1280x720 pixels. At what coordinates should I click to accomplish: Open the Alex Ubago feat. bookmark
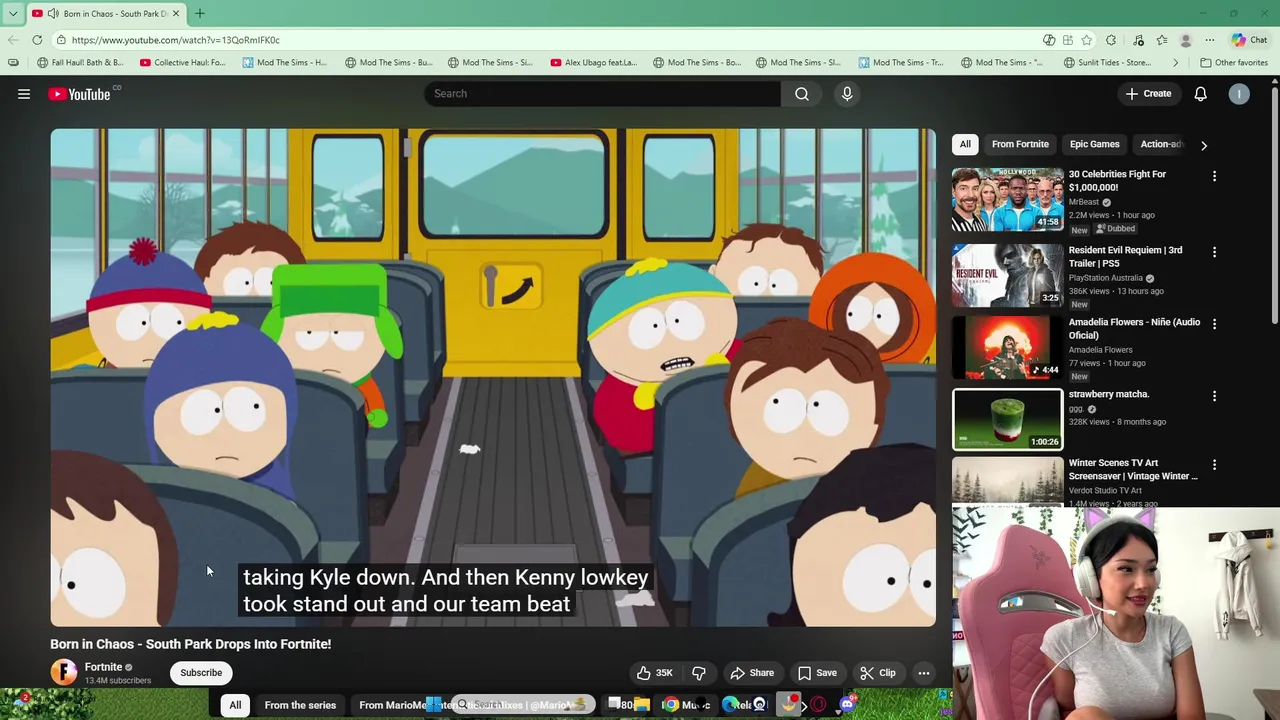pyautogui.click(x=593, y=62)
